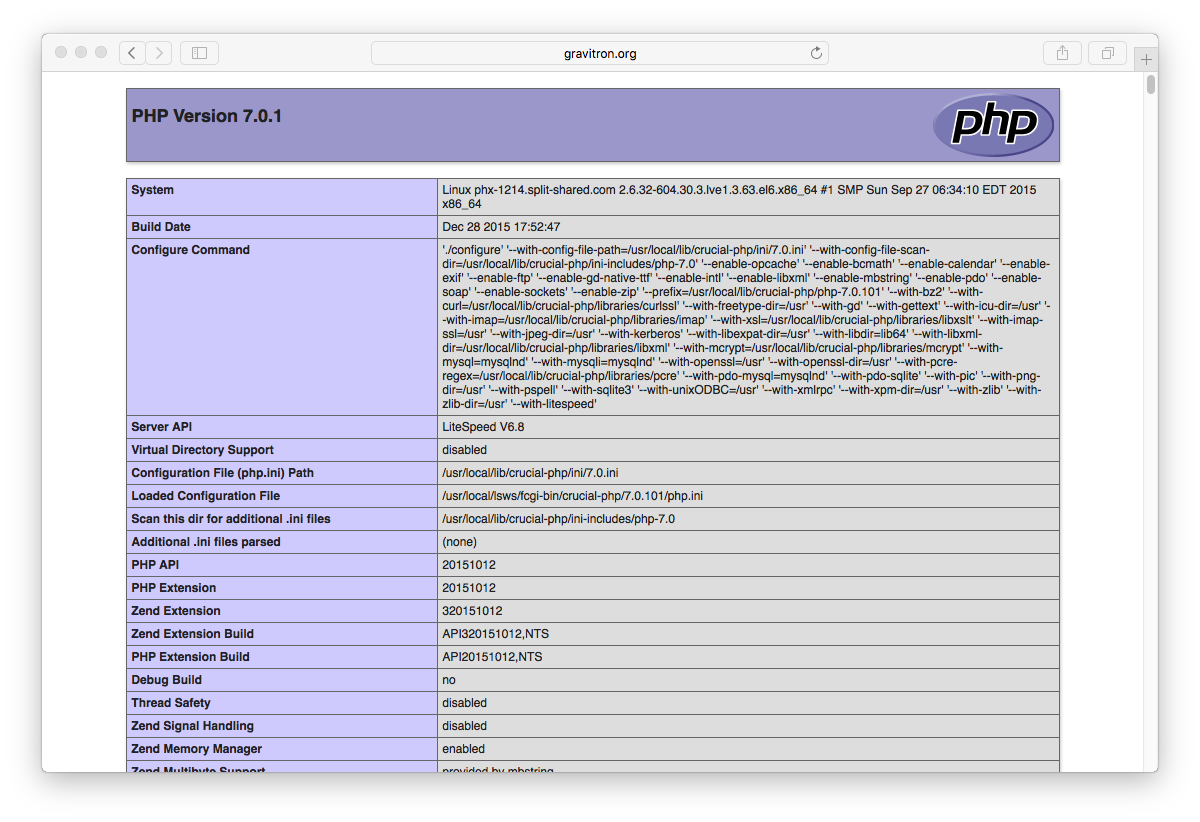Click the gravitron.org address bar
The width and height of the screenshot is (1200, 822).
click(x=600, y=53)
